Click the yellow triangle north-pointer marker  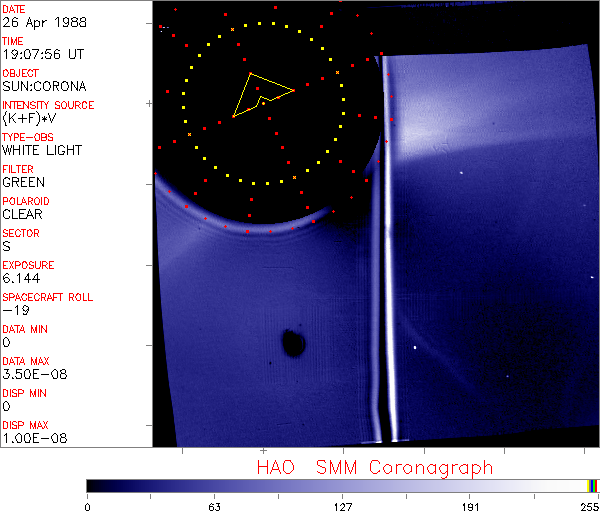260,94
